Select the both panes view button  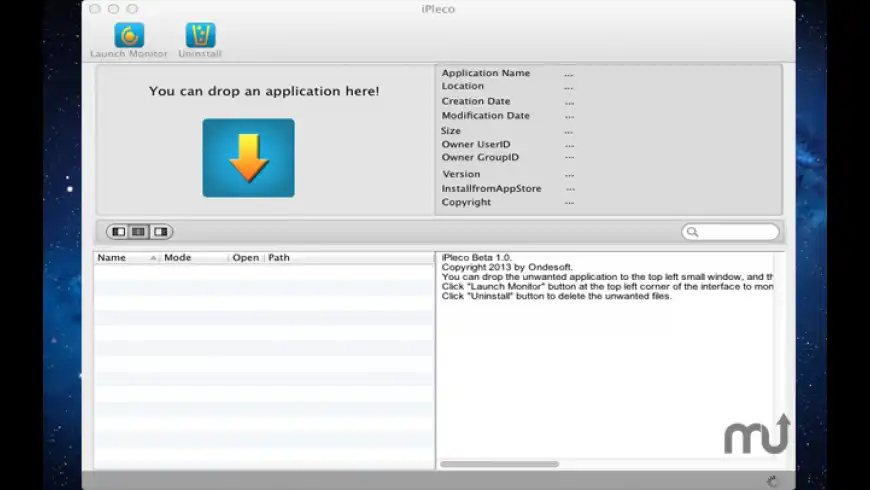[139, 231]
